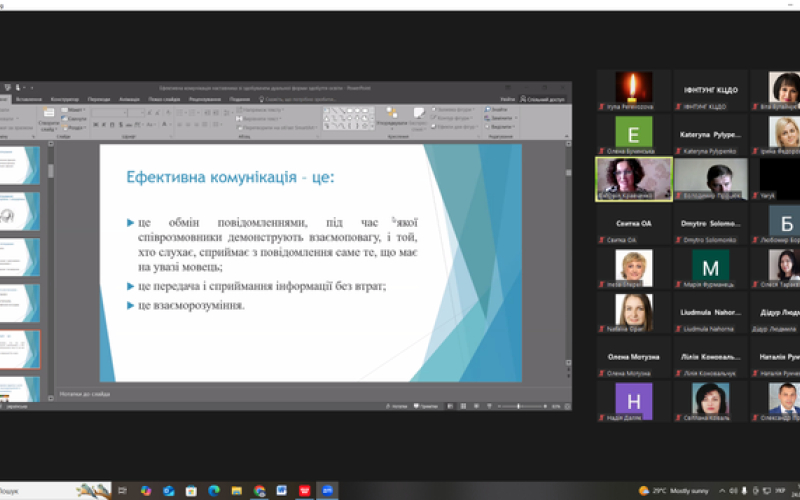Click the Примітки comments icon in status bar
The width and height of the screenshot is (800, 500).
(416, 407)
